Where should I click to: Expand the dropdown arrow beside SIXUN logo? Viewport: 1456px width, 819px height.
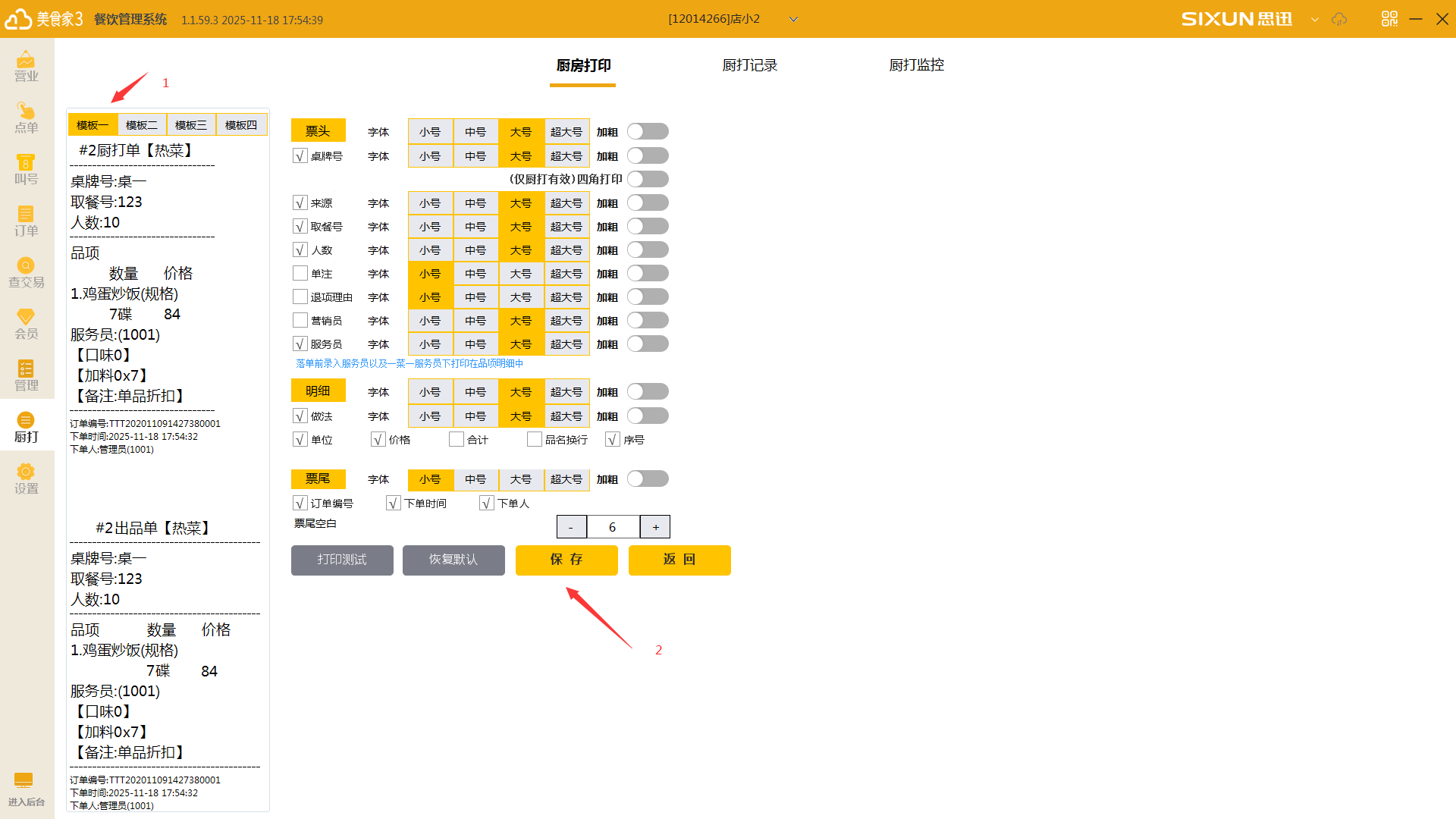tap(1314, 19)
